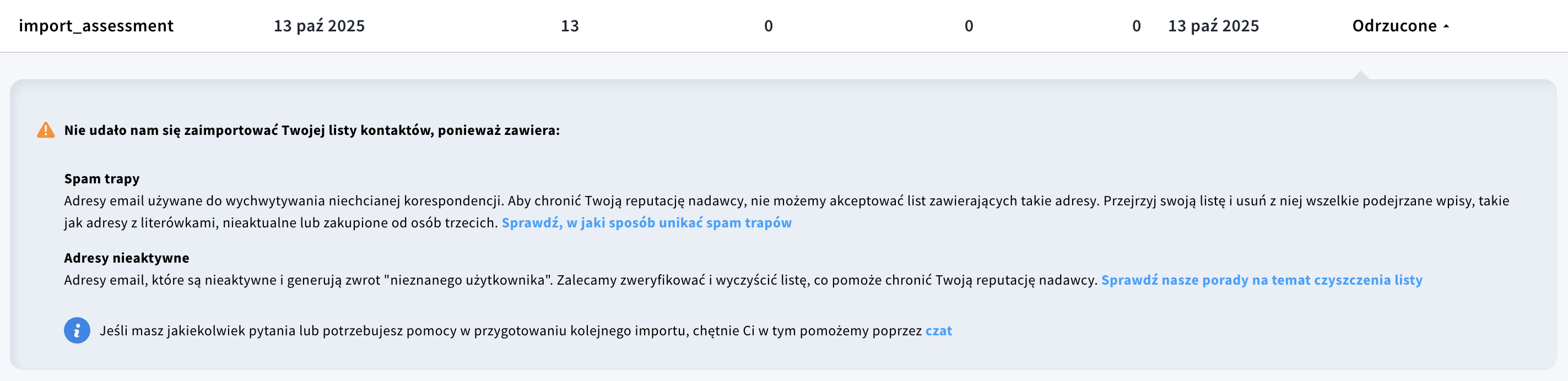
Task: Click the contact count value 13
Action: (x=570, y=26)
